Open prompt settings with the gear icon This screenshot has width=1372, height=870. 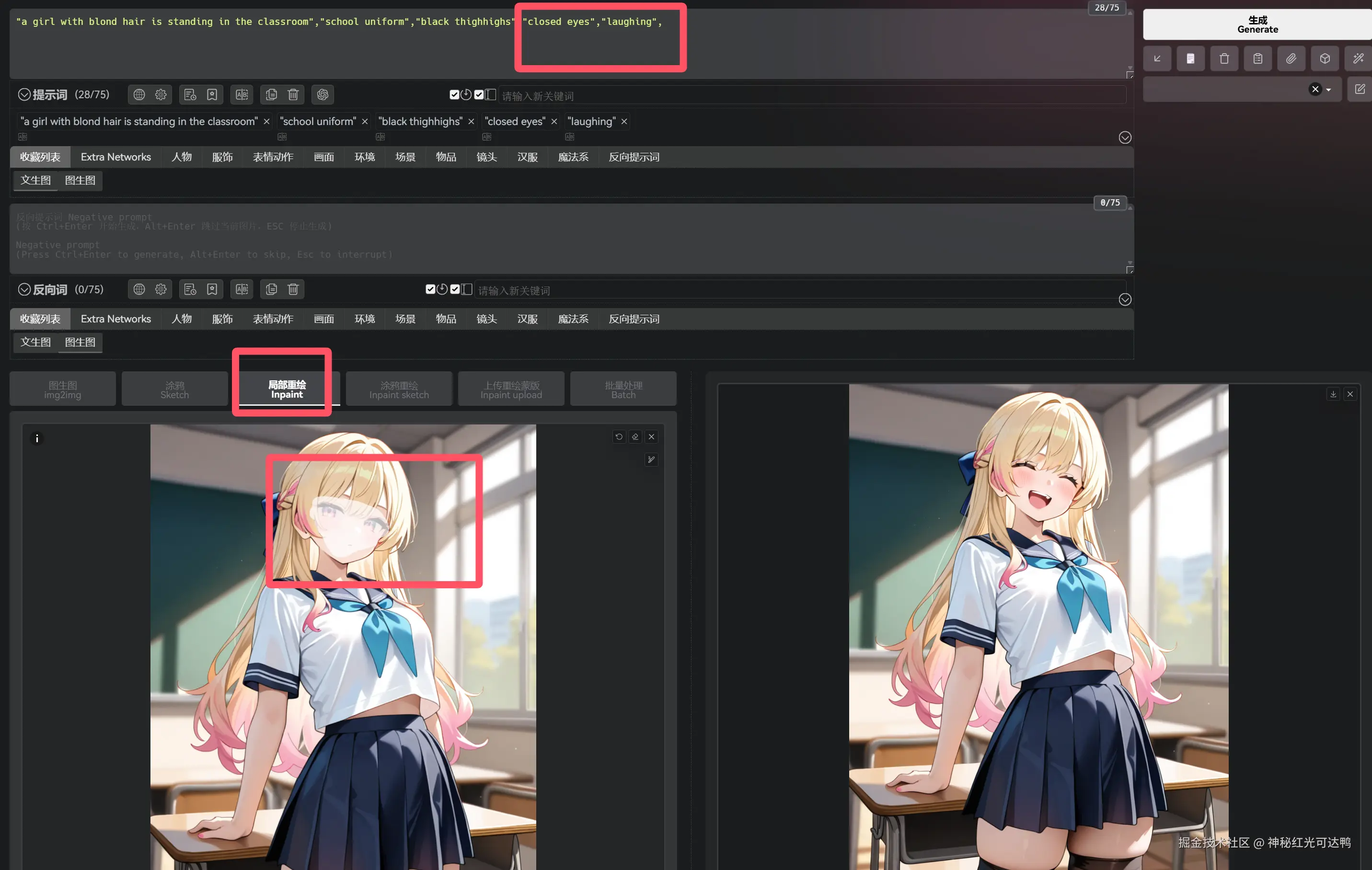161,94
